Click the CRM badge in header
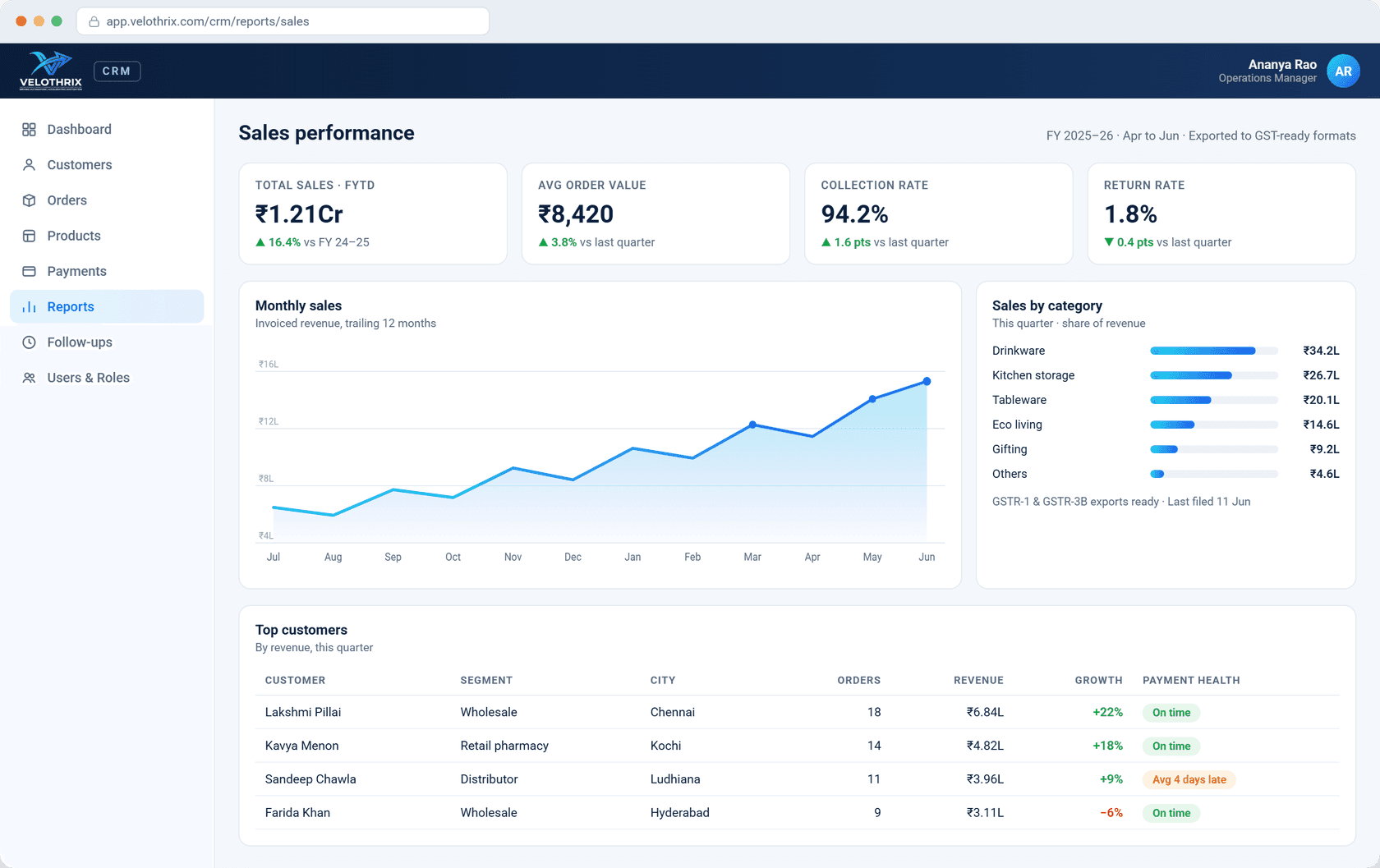Screen dimensions: 1380x868 (x=117, y=71)
